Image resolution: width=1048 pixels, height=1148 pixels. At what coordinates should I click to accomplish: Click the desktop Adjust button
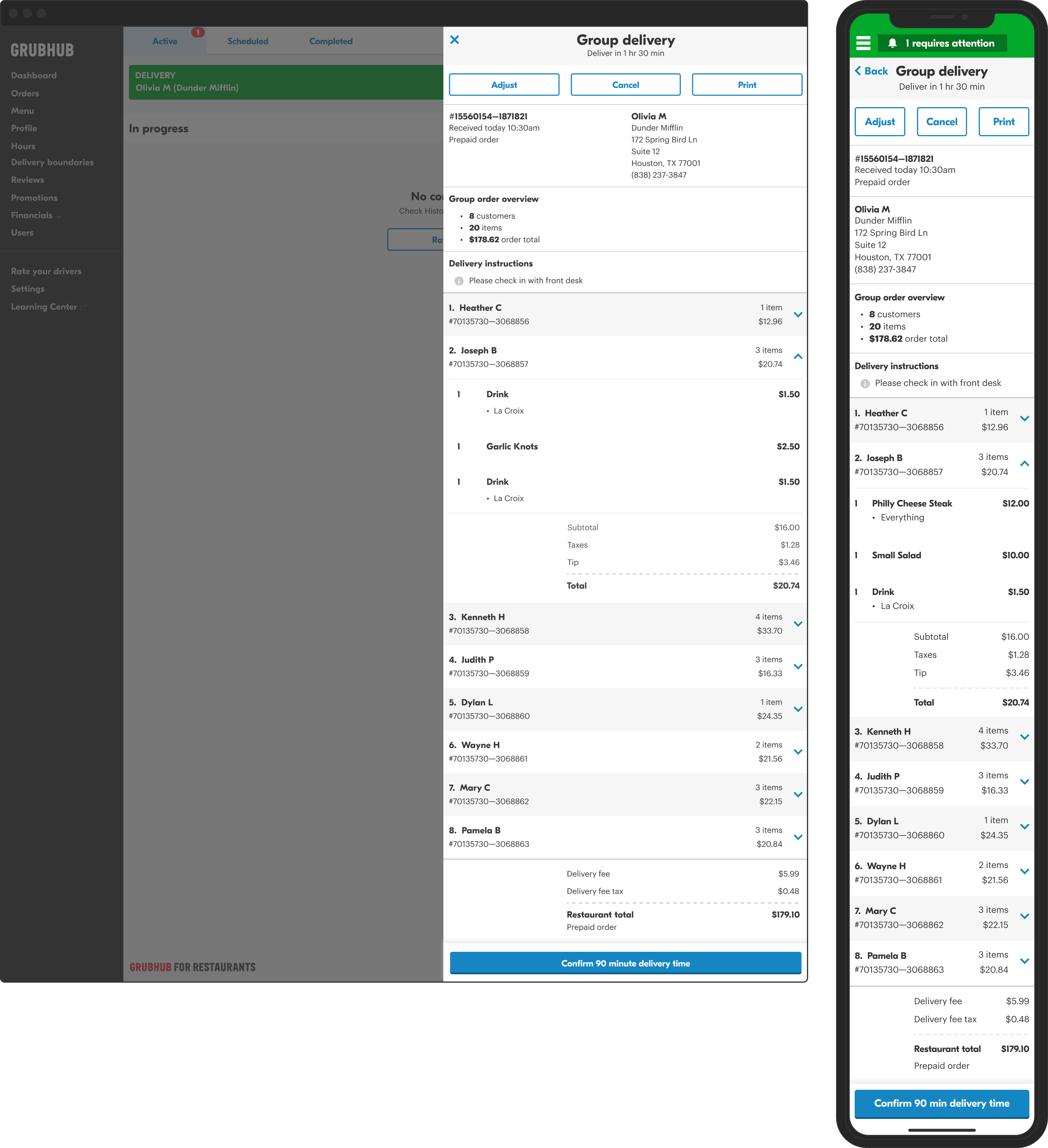[x=504, y=85]
